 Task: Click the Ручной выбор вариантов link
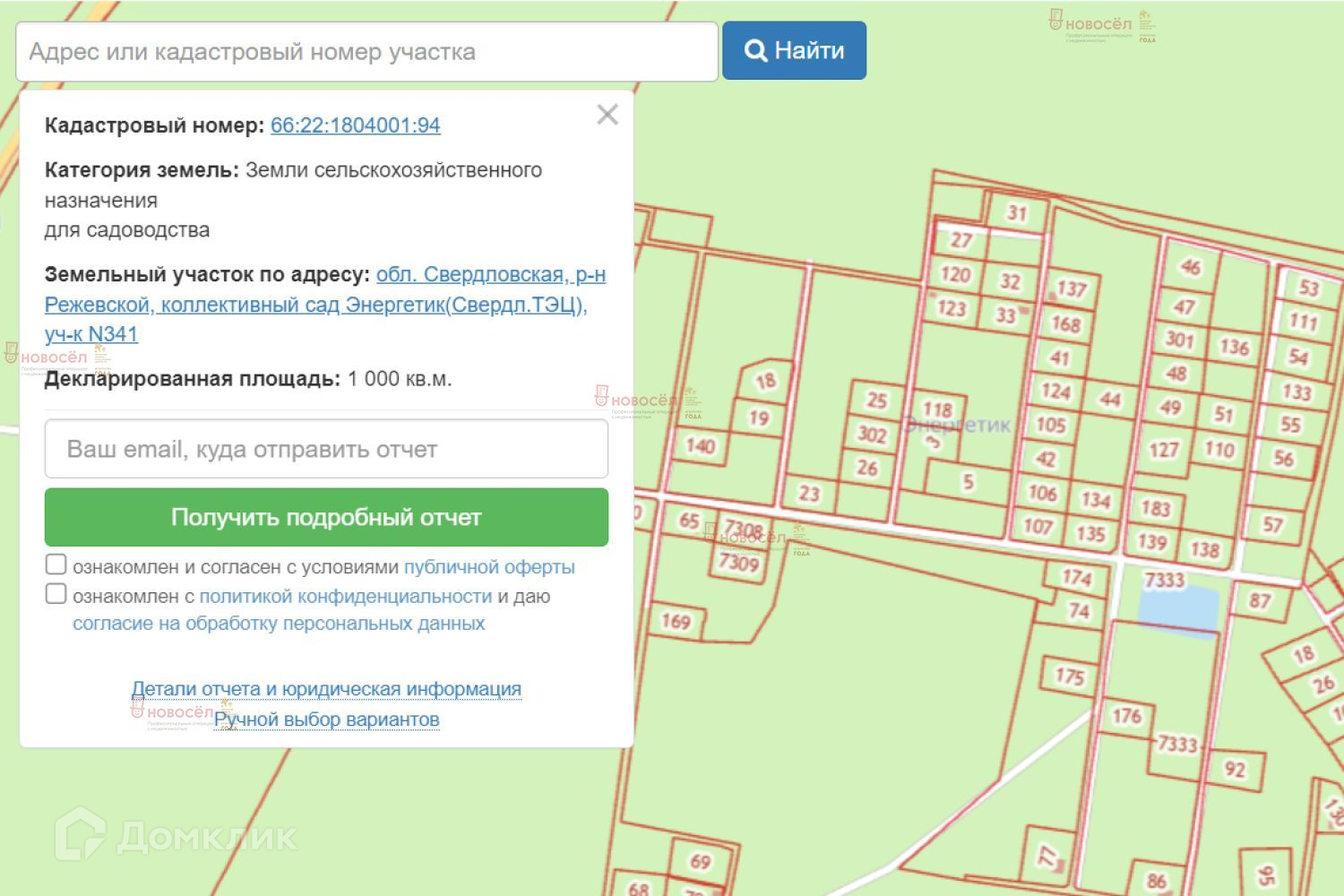click(326, 719)
